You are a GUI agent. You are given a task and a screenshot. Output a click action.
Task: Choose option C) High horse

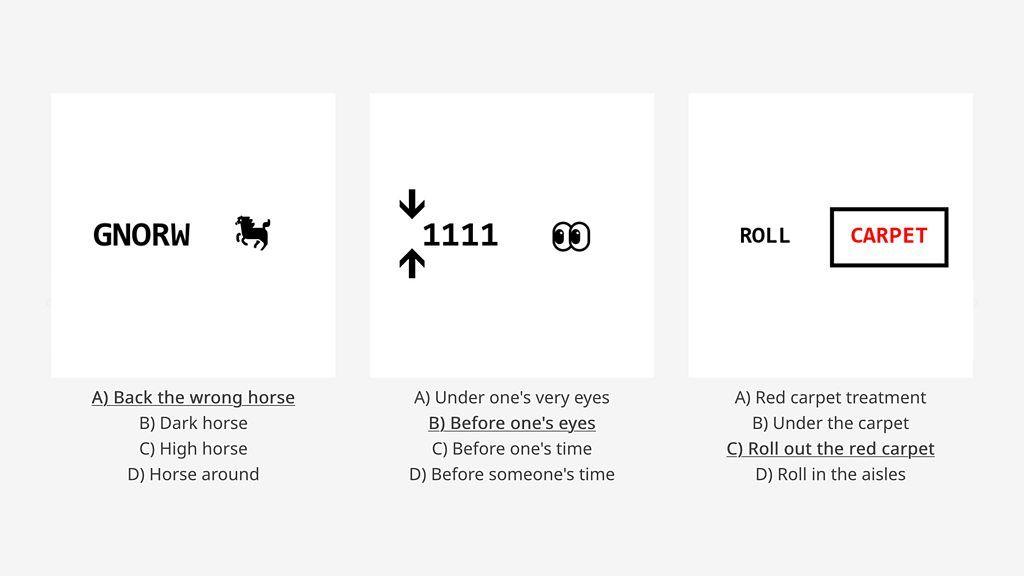[x=193, y=449]
